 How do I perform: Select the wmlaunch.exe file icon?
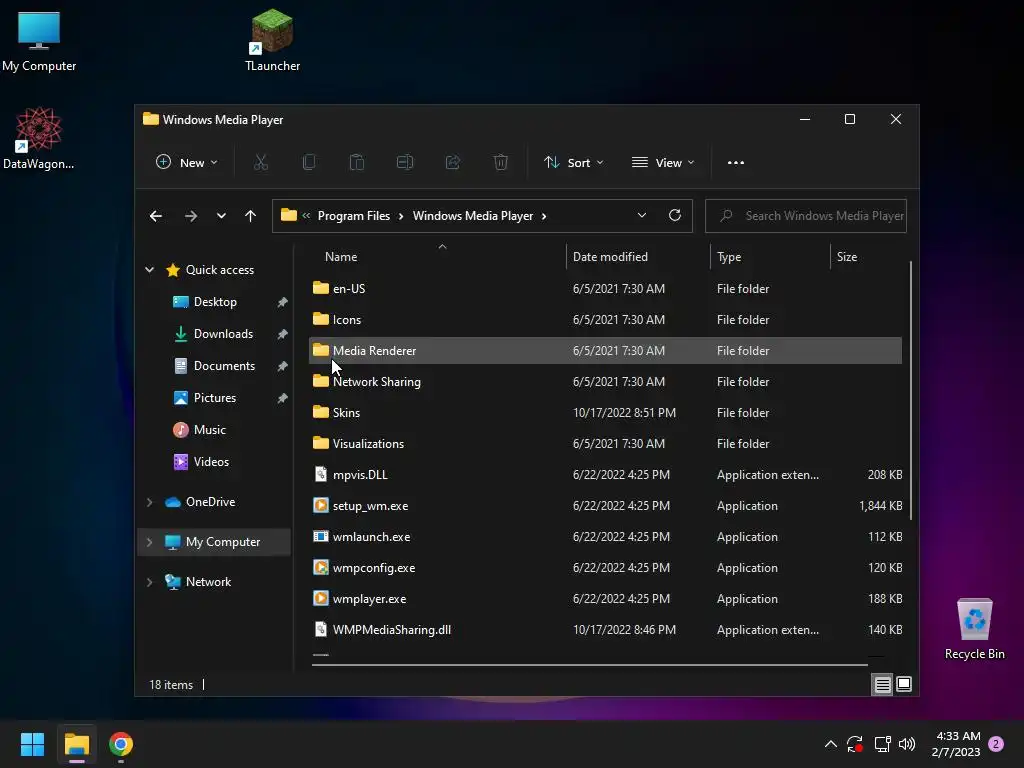pyautogui.click(x=321, y=537)
